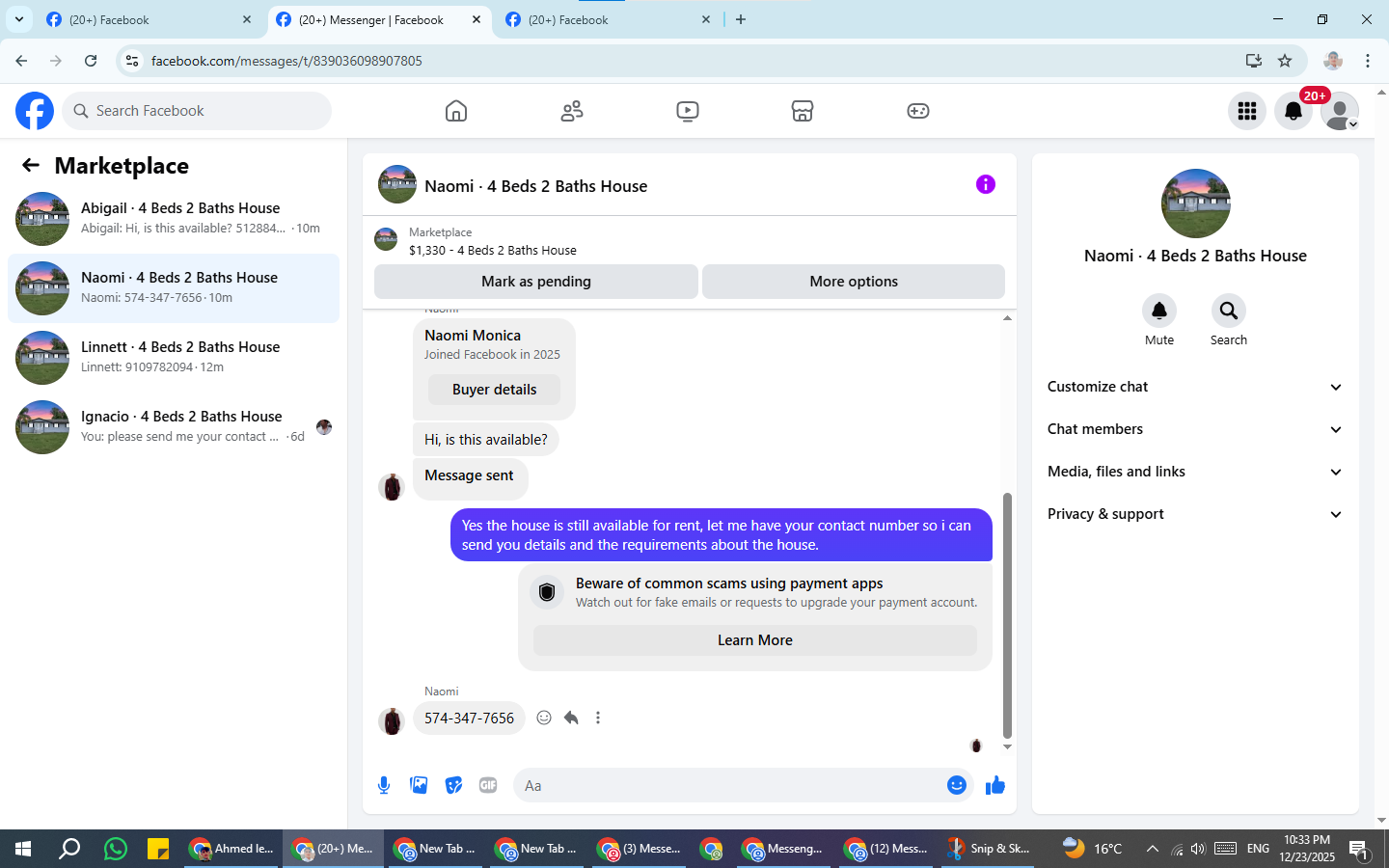
Task: Open Windows taskbar search
Action: 69,849
